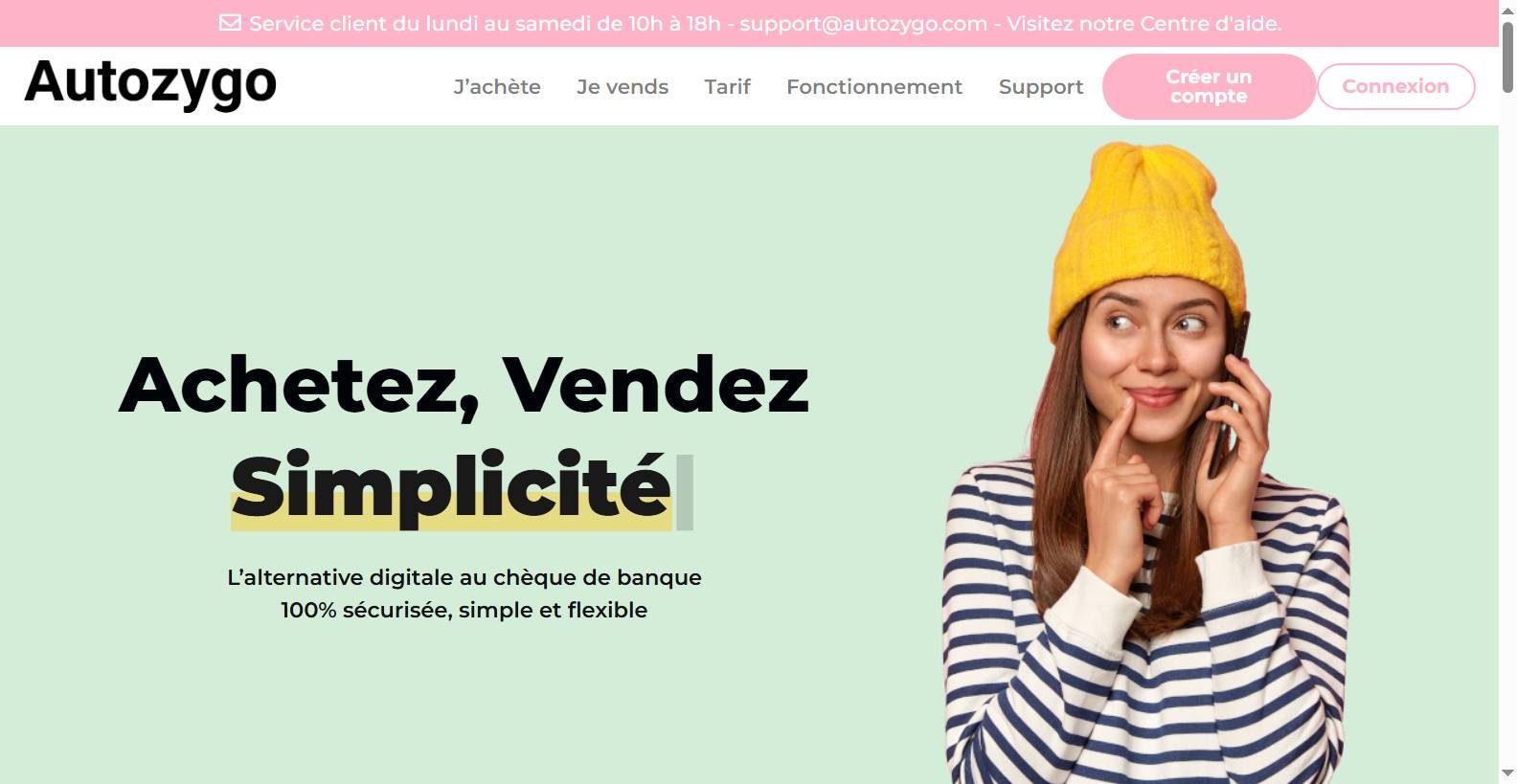This screenshot has height=784, width=1517.
Task: Click the support@autozygo.com email address
Action: click(x=863, y=24)
